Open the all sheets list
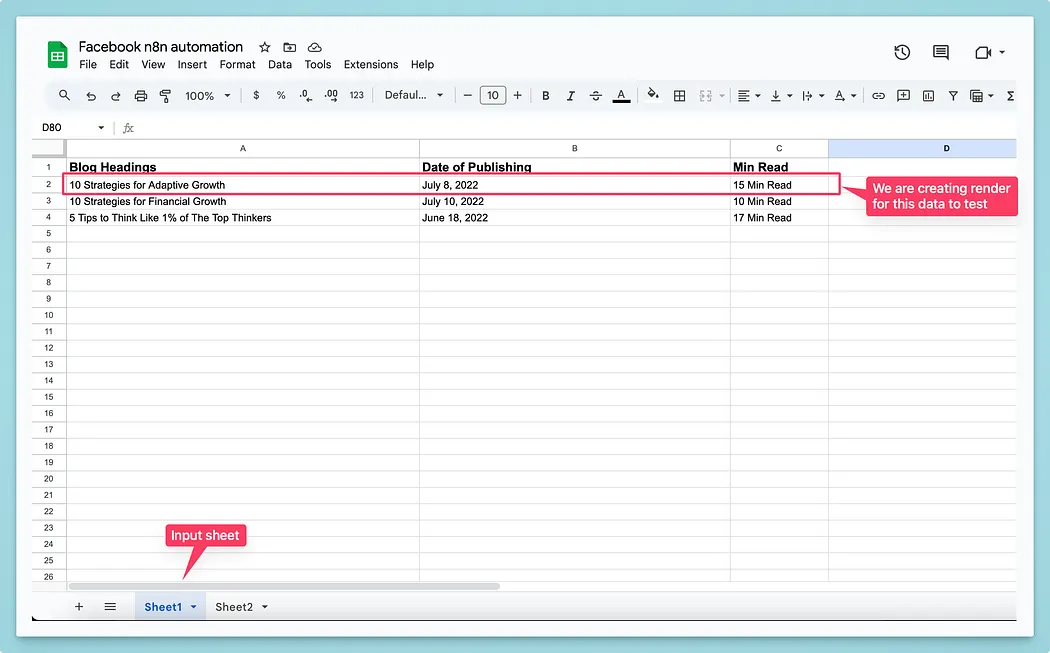The image size is (1050, 653). [110, 606]
